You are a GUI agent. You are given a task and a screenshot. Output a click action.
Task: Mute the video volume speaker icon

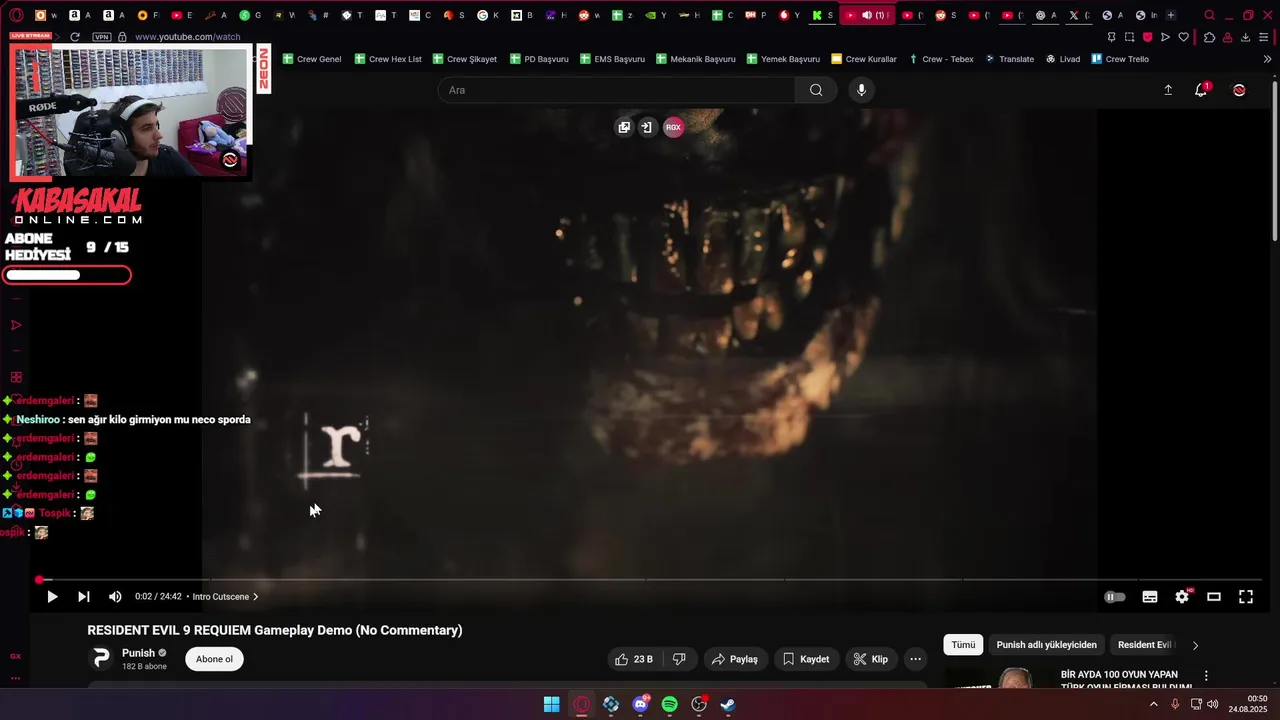115,597
